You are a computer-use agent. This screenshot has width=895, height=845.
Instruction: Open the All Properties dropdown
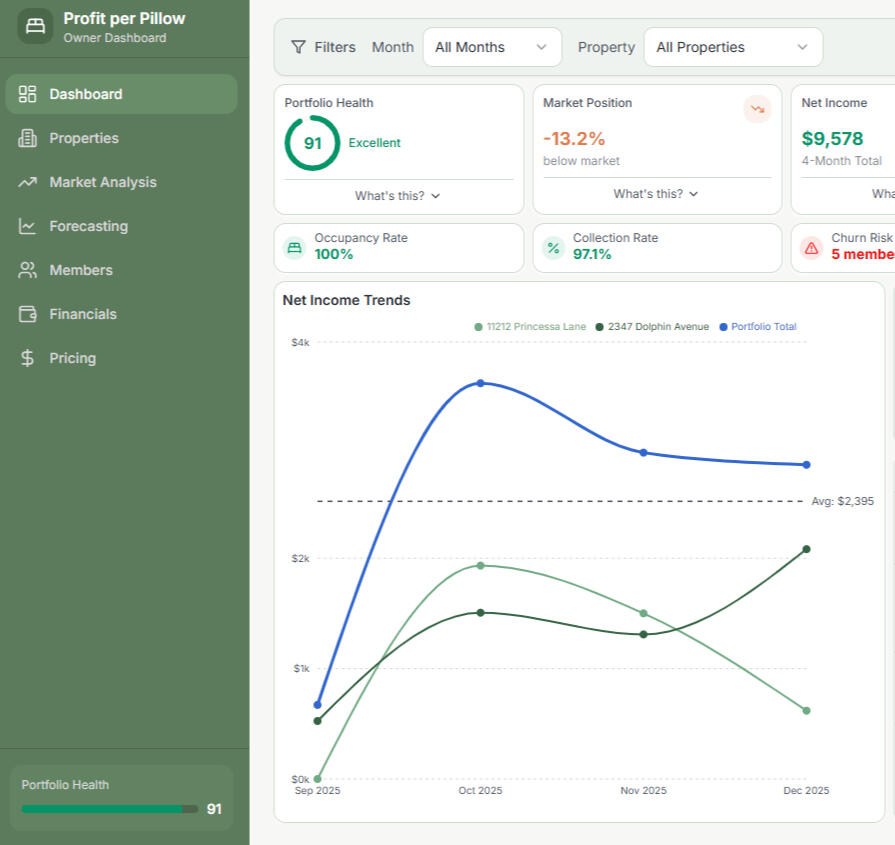[x=732, y=47]
